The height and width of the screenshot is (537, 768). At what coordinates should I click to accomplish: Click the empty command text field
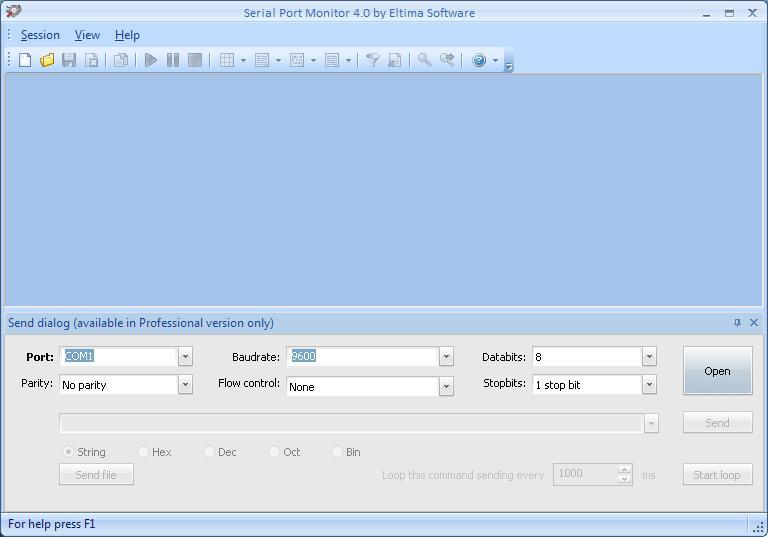[x=352, y=423]
